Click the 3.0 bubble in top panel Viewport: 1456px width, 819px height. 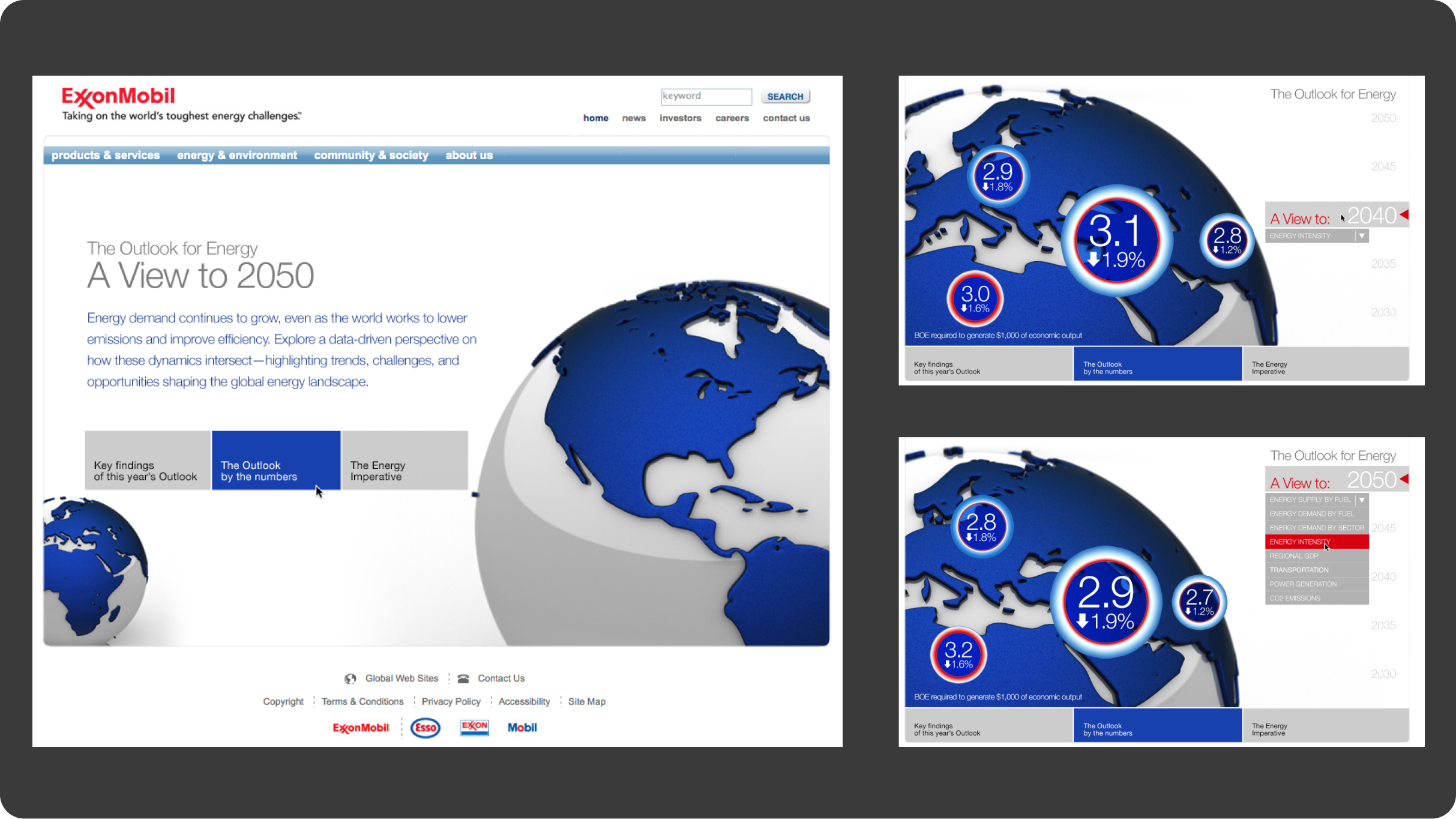[975, 299]
